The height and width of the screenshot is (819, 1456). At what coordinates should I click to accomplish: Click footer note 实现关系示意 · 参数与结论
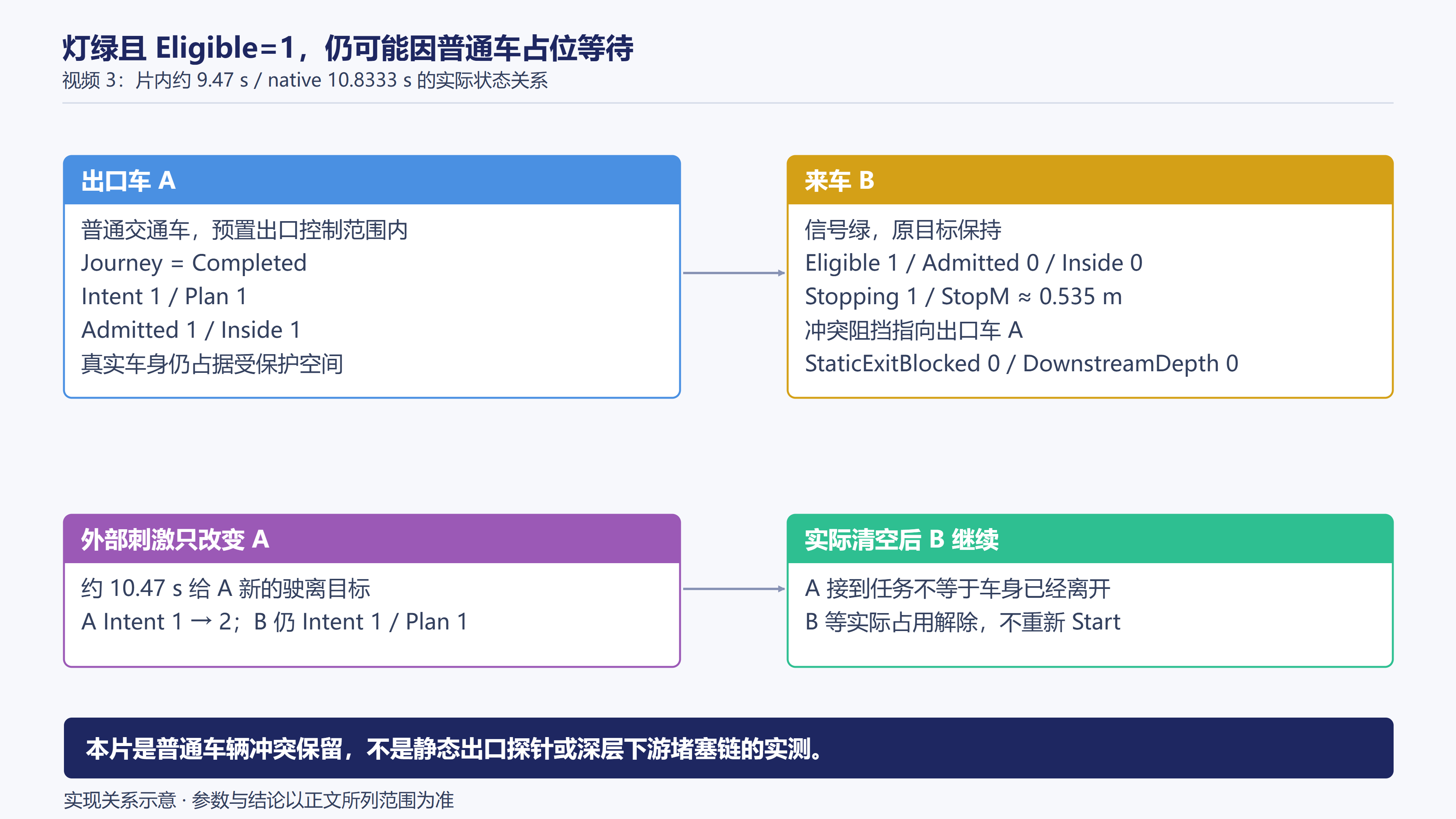[x=258, y=800]
